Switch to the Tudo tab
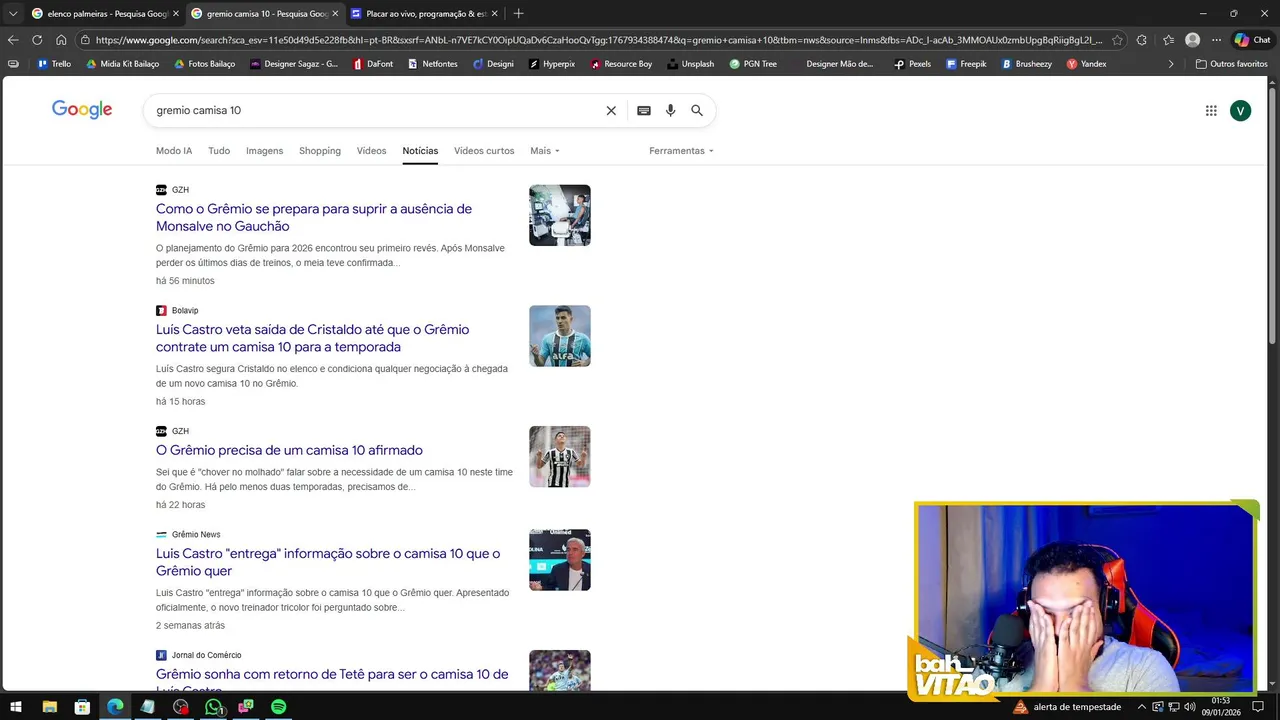 tap(219, 151)
